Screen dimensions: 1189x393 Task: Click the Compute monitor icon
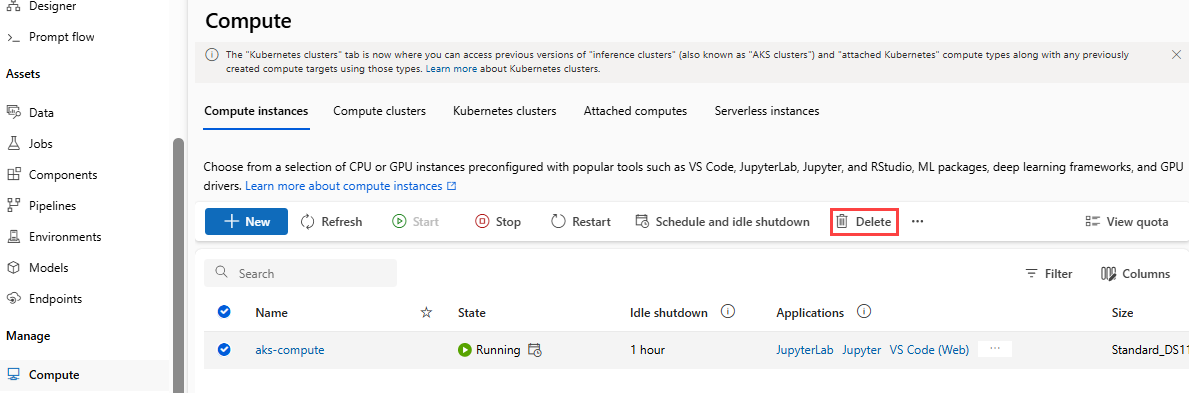13,375
